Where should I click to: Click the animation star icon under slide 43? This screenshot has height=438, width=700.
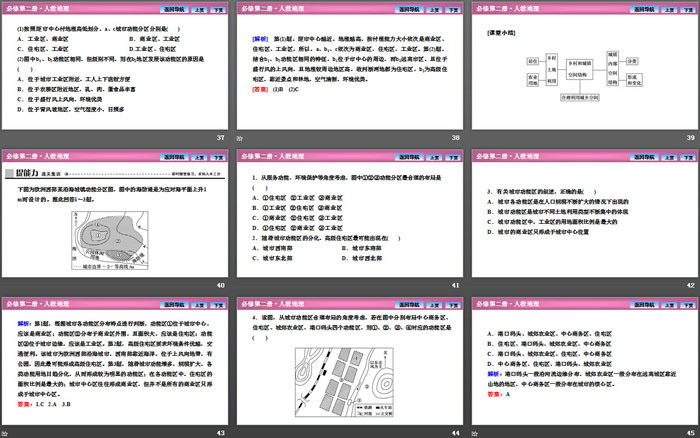tap(4, 434)
